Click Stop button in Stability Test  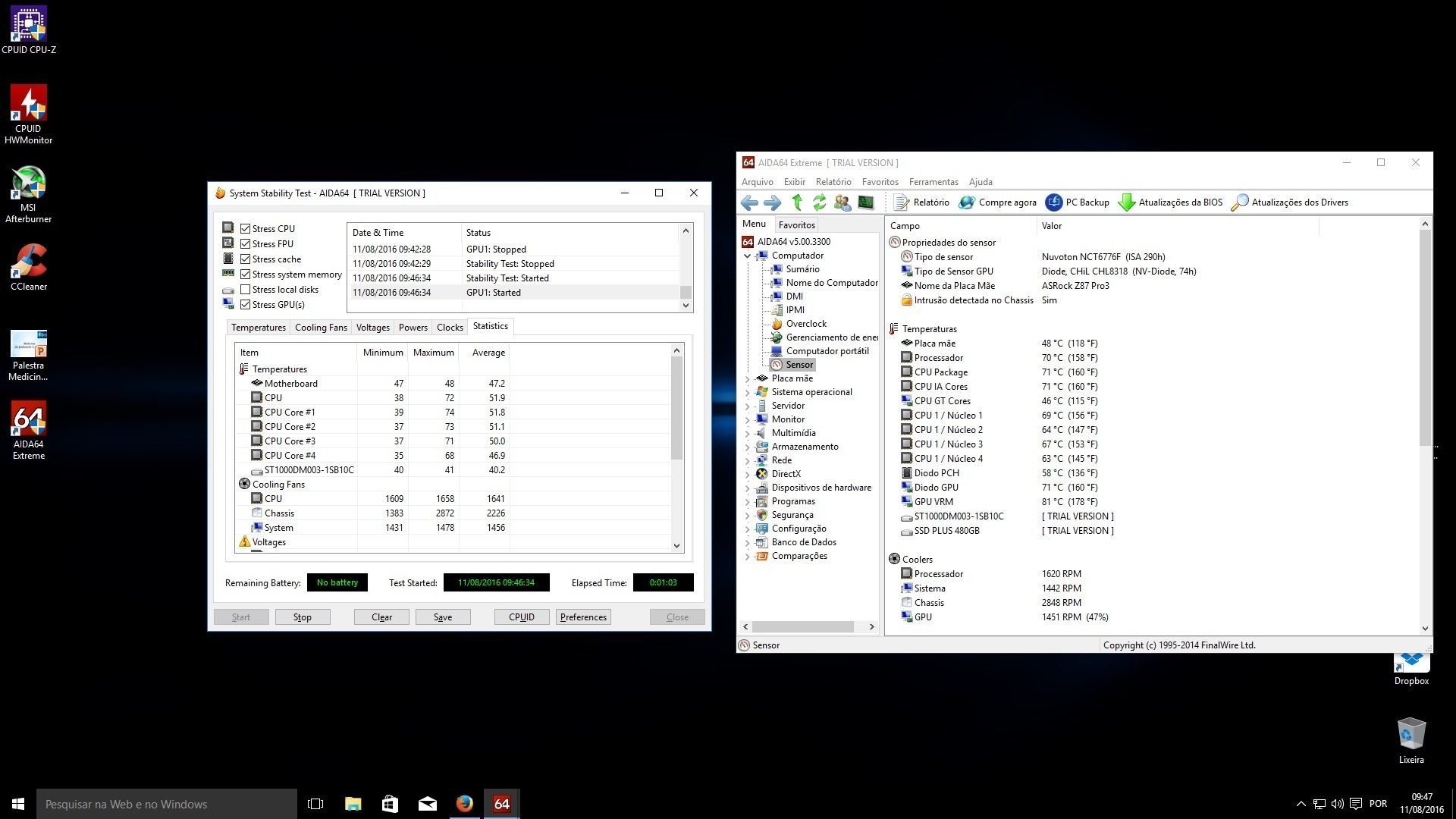(x=303, y=617)
